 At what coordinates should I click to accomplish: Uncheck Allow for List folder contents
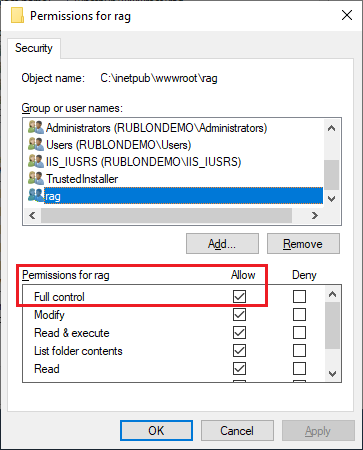[239, 351]
